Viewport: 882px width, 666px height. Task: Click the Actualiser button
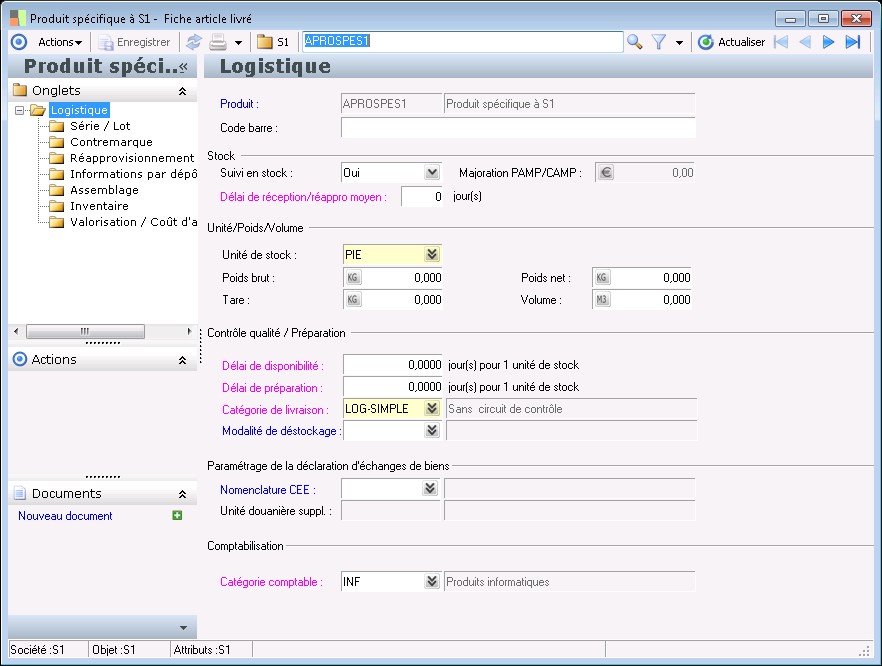tap(732, 42)
